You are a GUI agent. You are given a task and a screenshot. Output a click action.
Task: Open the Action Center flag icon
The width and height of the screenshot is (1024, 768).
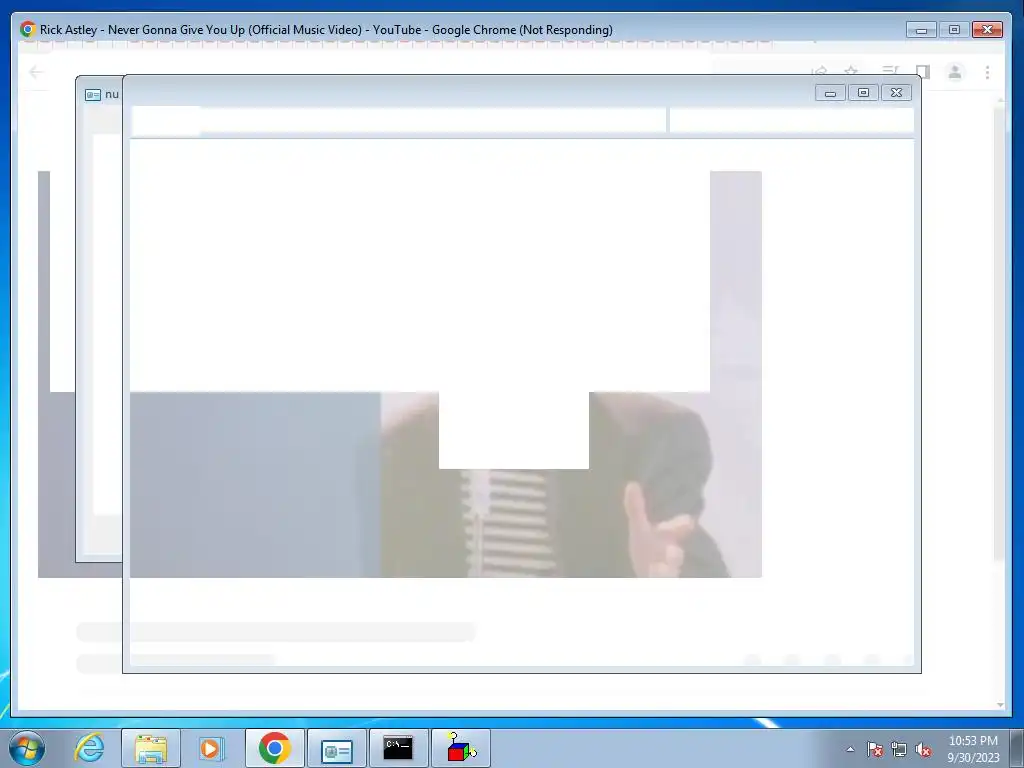point(875,749)
